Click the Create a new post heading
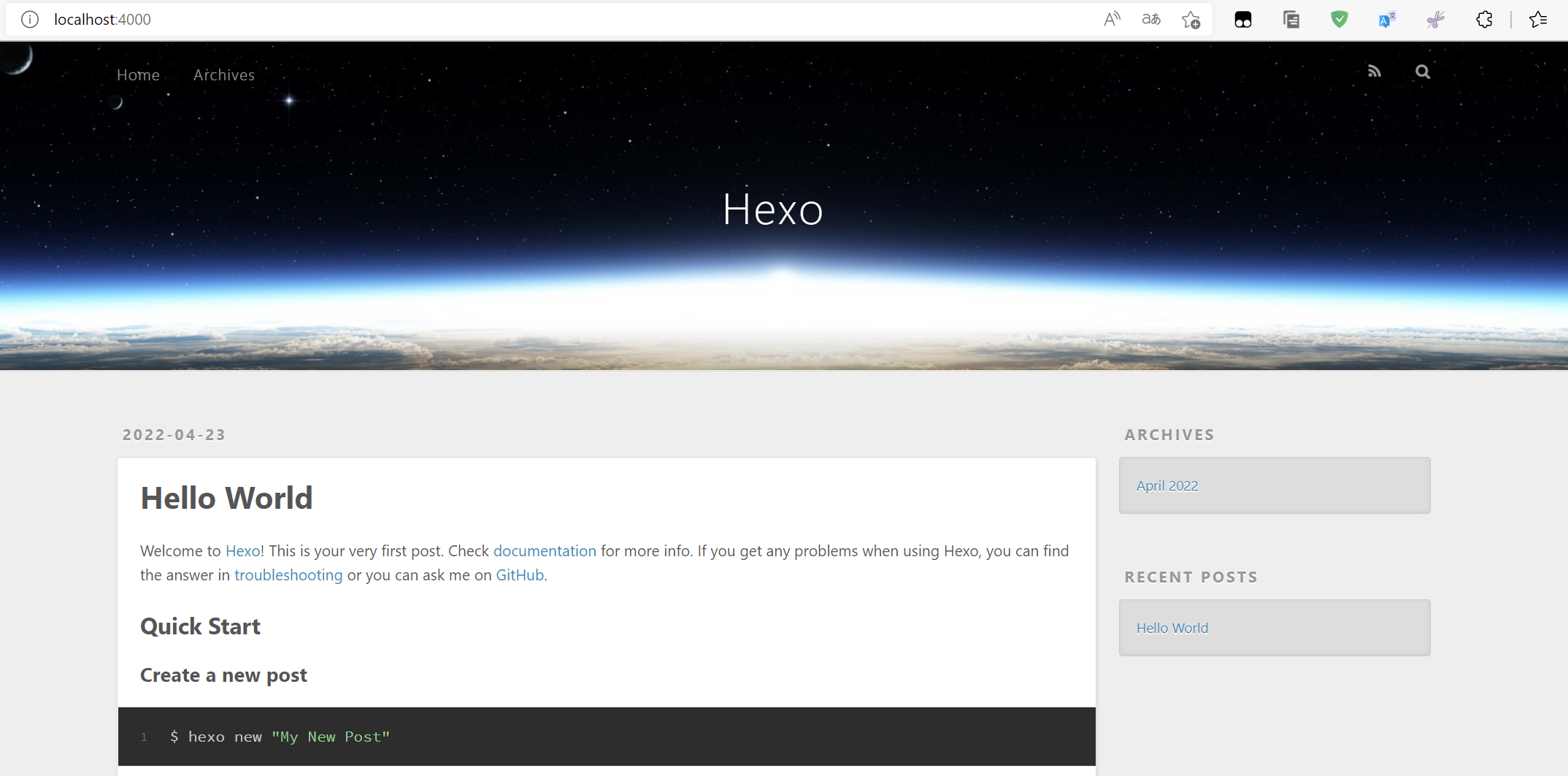Screen dimensions: 1568x776 (223, 675)
